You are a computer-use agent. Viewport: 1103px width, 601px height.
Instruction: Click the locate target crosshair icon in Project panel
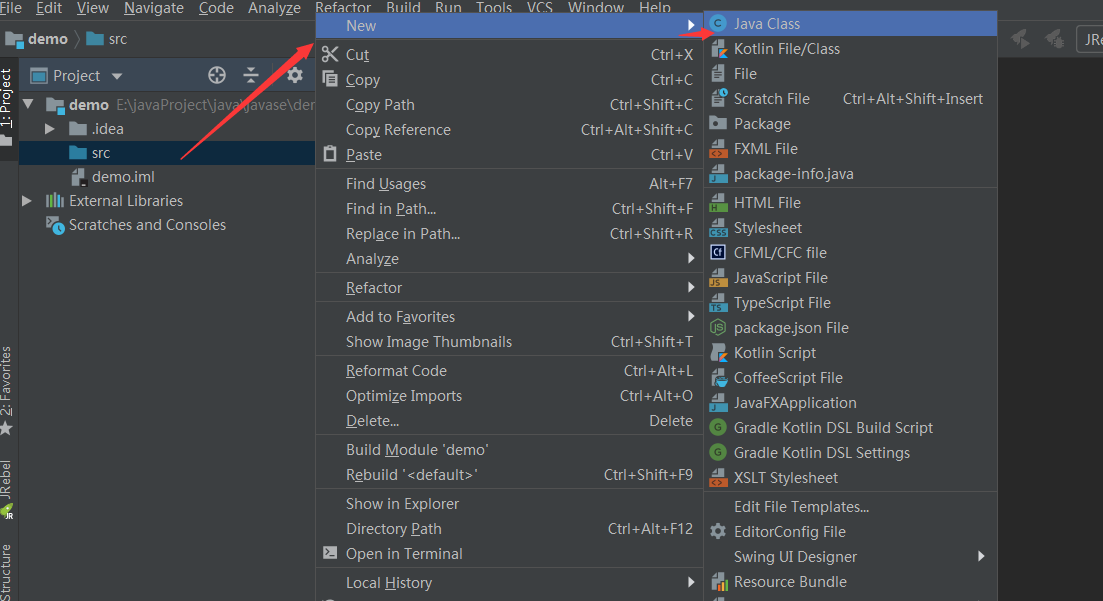click(217, 75)
